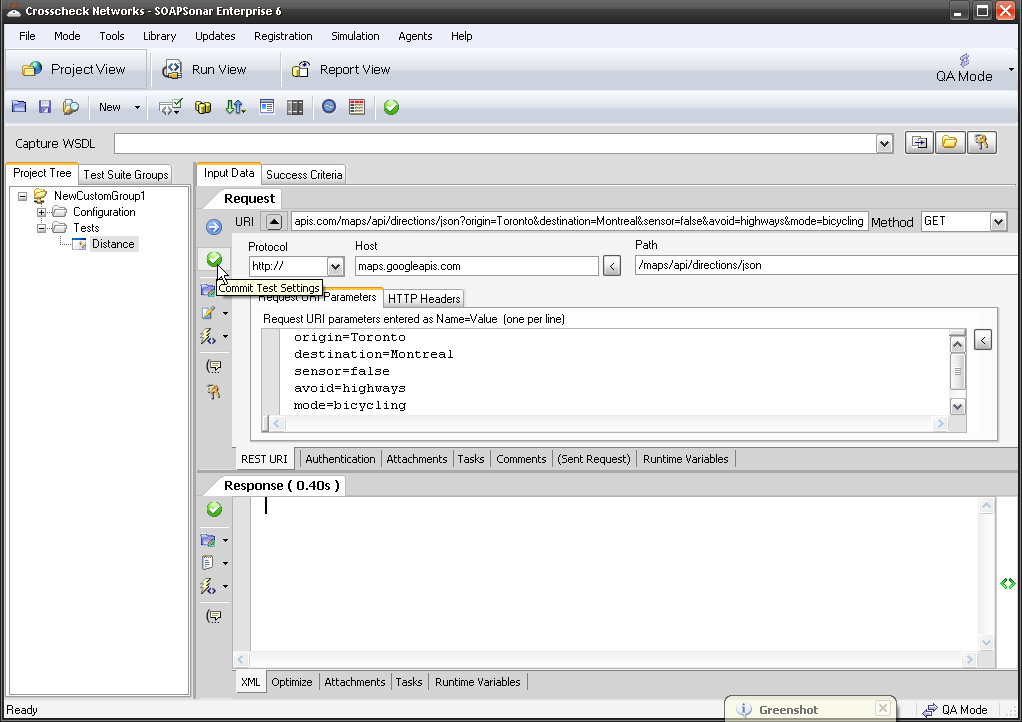Viewport: 1022px width, 722px height.
Task: Click the New toolbar button
Action: [110, 108]
